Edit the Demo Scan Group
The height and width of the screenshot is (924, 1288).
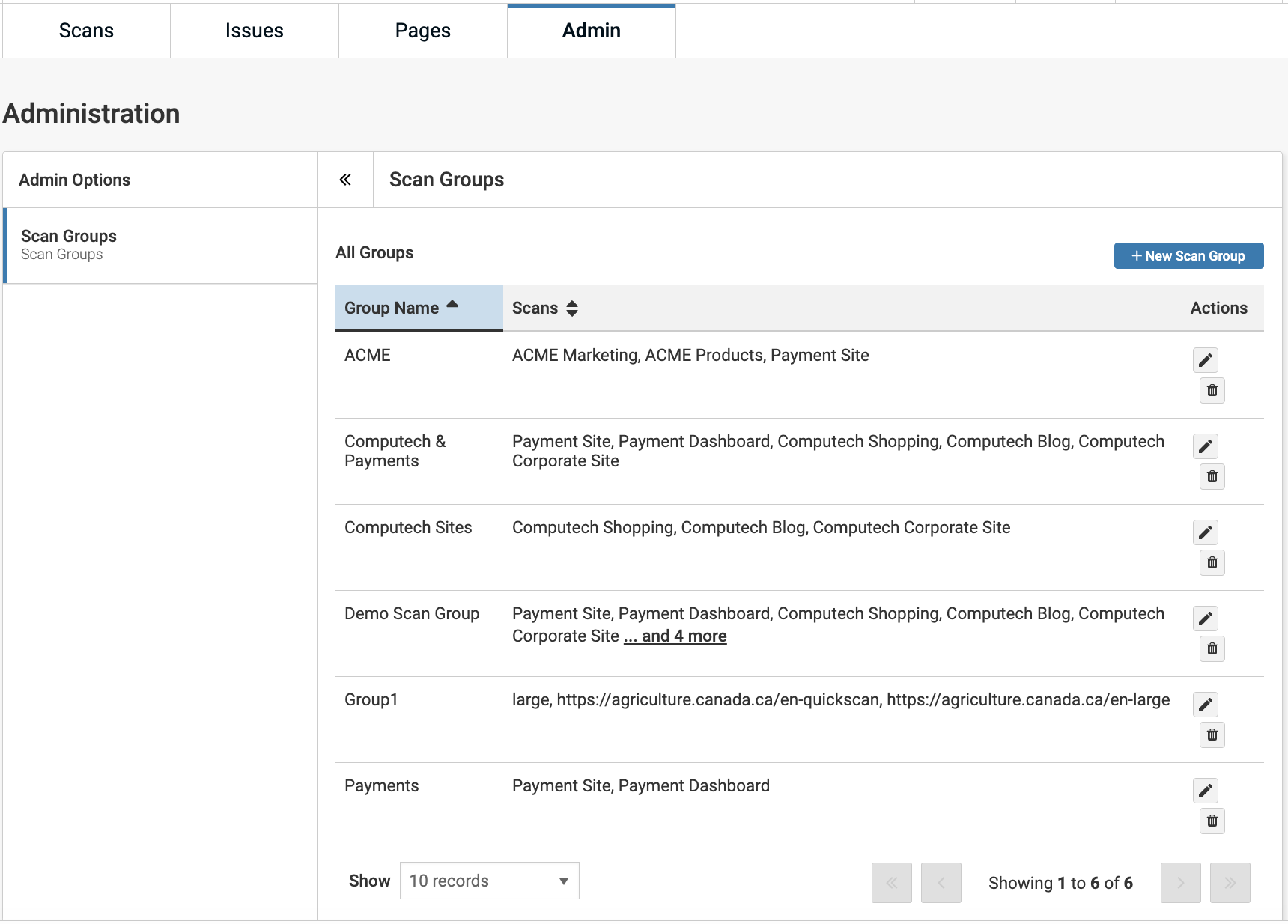pyautogui.click(x=1205, y=618)
